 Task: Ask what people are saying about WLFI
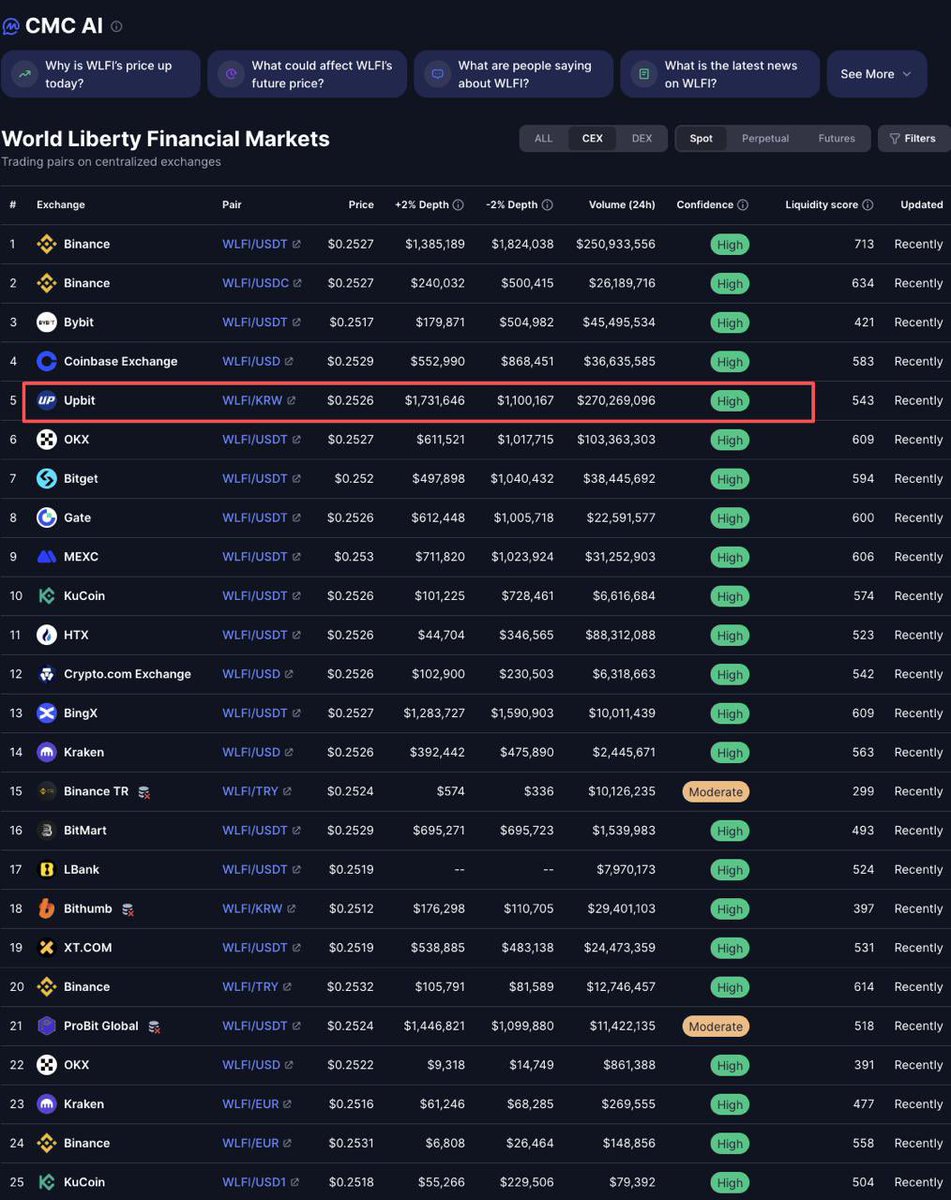point(514,74)
